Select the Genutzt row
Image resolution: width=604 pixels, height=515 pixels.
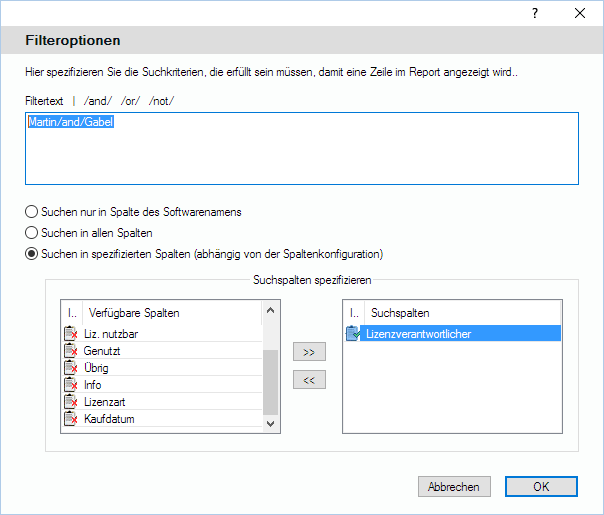tap(163, 351)
